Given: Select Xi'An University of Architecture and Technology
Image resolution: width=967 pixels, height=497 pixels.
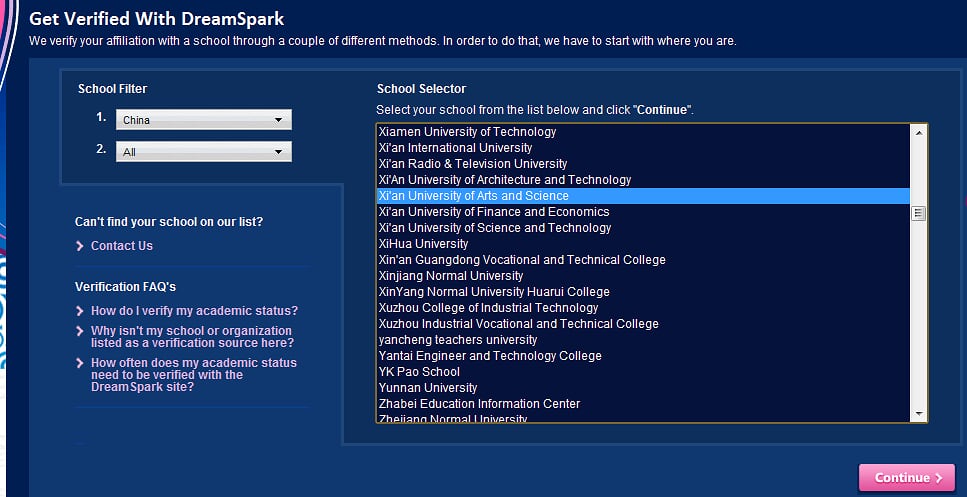Looking at the screenshot, I should tap(643, 179).
